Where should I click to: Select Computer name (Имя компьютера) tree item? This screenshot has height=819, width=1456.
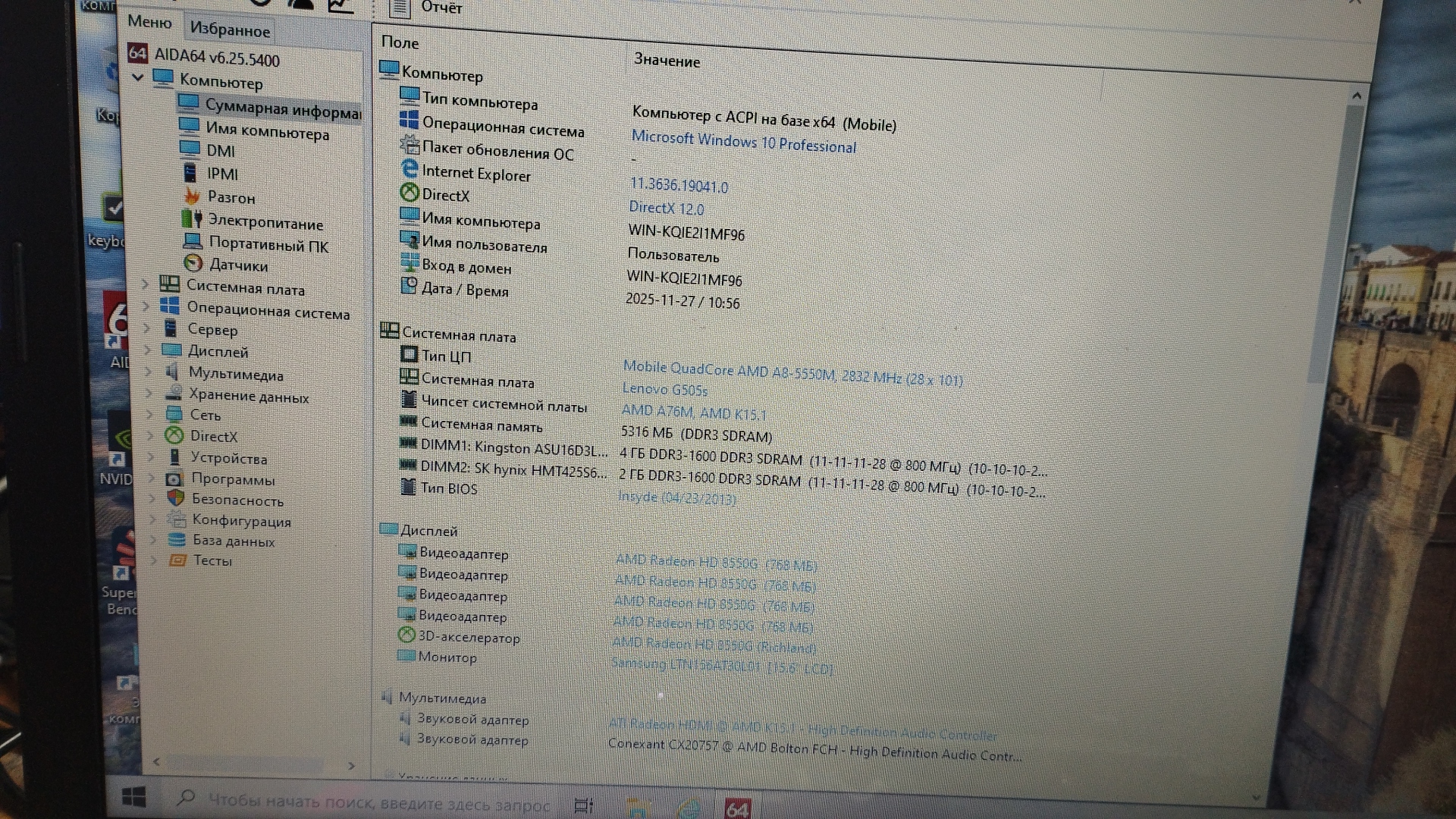[267, 133]
